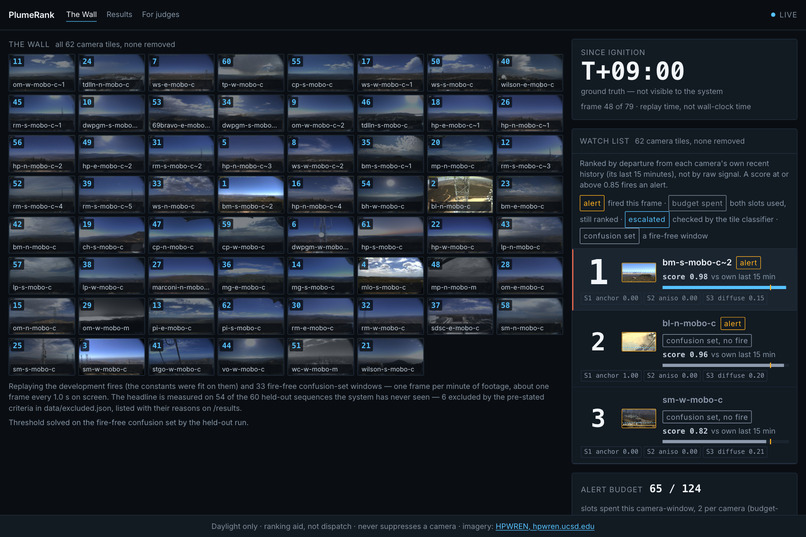Click the orange alert legend badge
The image size is (806, 537).
click(x=592, y=203)
